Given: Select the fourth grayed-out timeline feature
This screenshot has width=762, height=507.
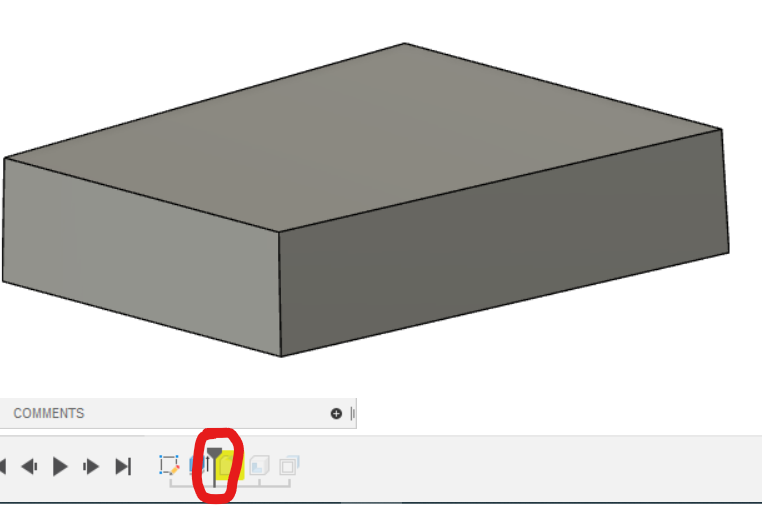Looking at the screenshot, I should 259,465.
